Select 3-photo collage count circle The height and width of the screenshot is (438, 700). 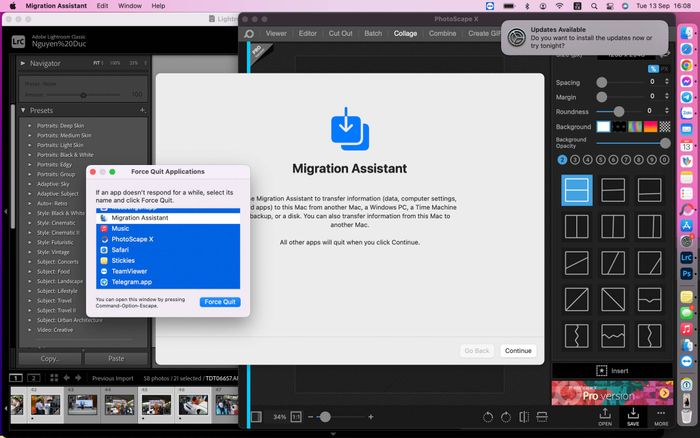pos(575,159)
